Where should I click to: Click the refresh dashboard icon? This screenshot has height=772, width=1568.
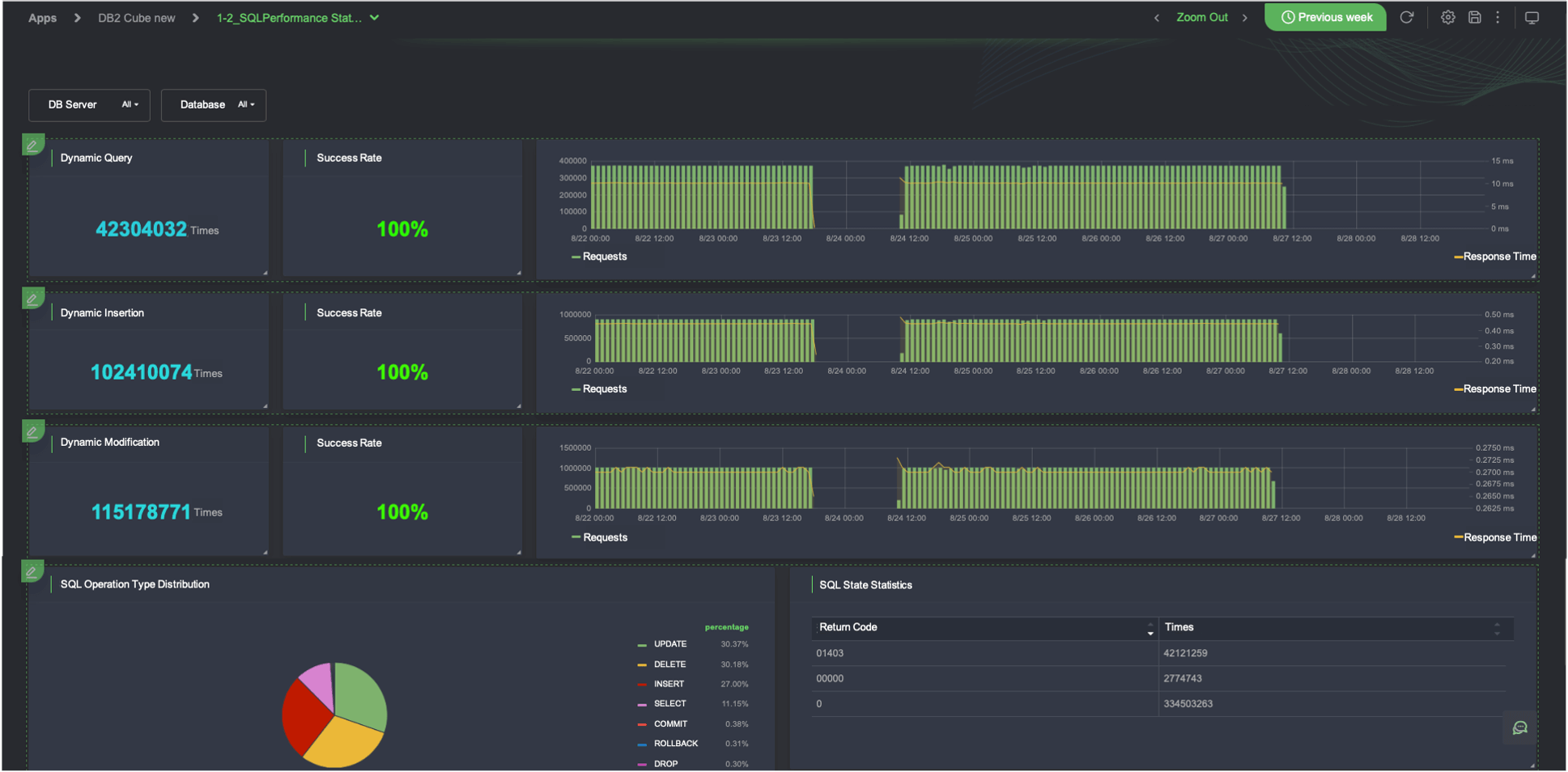(x=1407, y=17)
